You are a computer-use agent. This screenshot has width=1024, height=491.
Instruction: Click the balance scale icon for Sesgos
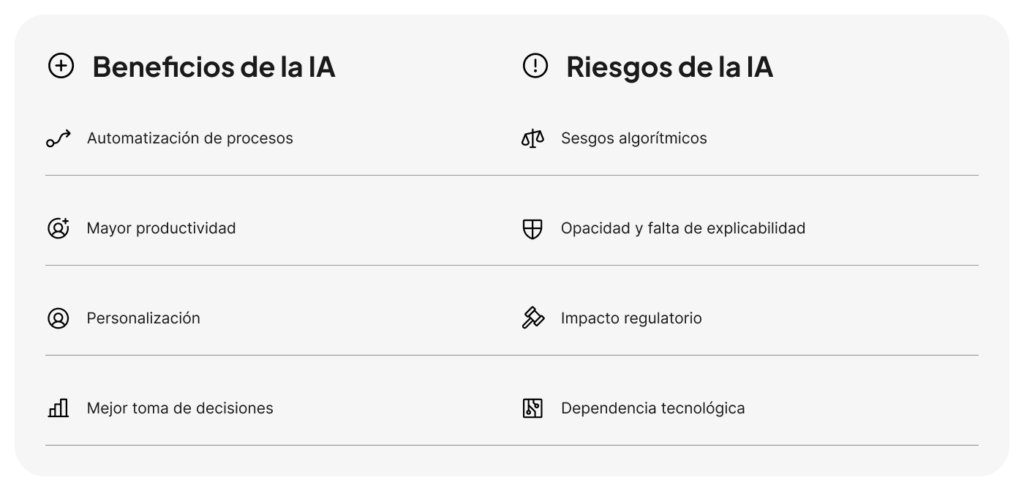click(533, 139)
